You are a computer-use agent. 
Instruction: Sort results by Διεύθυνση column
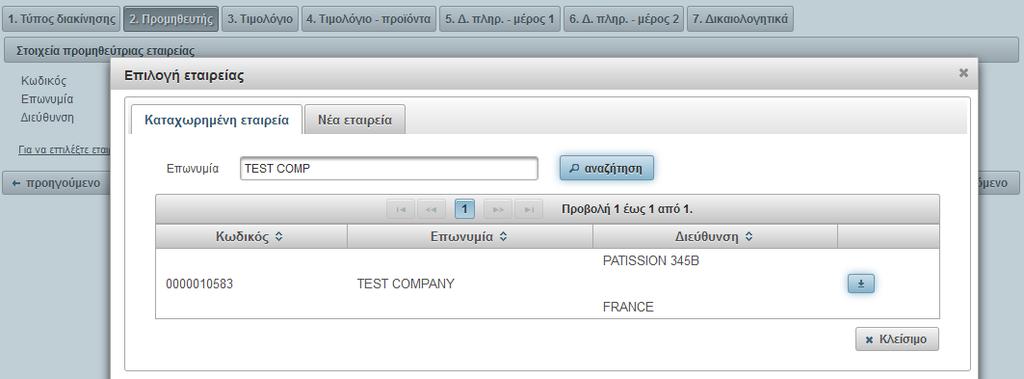714,237
